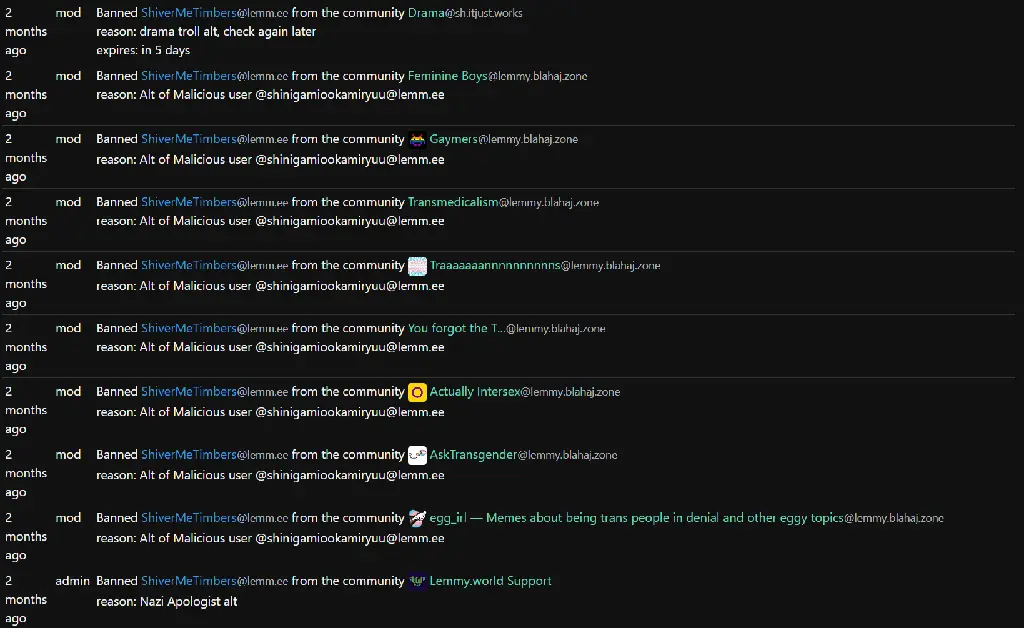Open the Gaymers community rainbow icon
The width and height of the screenshot is (1024, 628).
pyautogui.click(x=417, y=140)
